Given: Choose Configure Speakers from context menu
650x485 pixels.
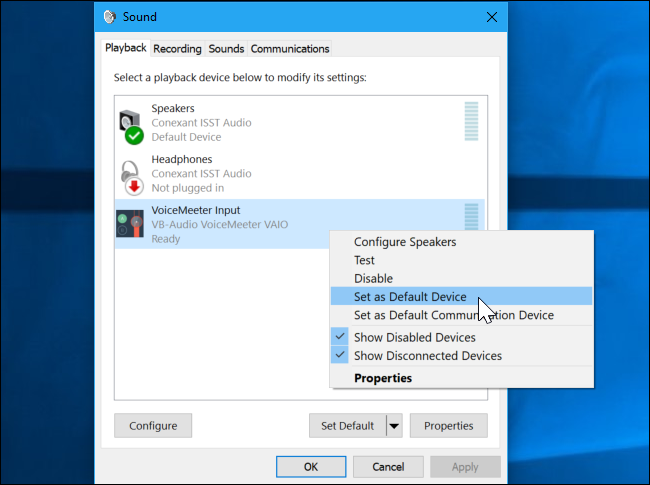Looking at the screenshot, I should (462, 242).
